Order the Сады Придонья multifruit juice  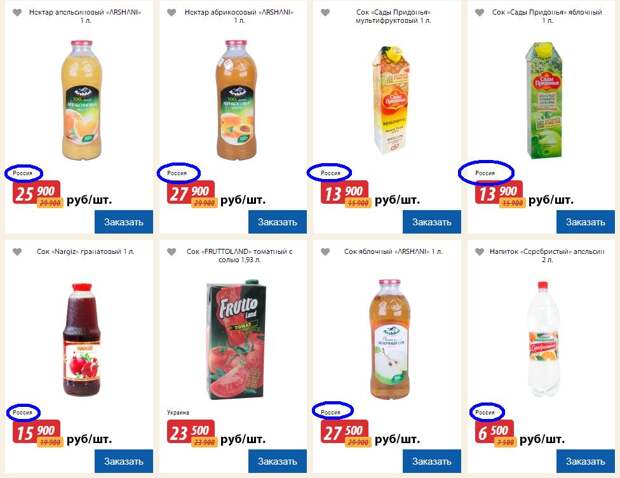coord(432,222)
